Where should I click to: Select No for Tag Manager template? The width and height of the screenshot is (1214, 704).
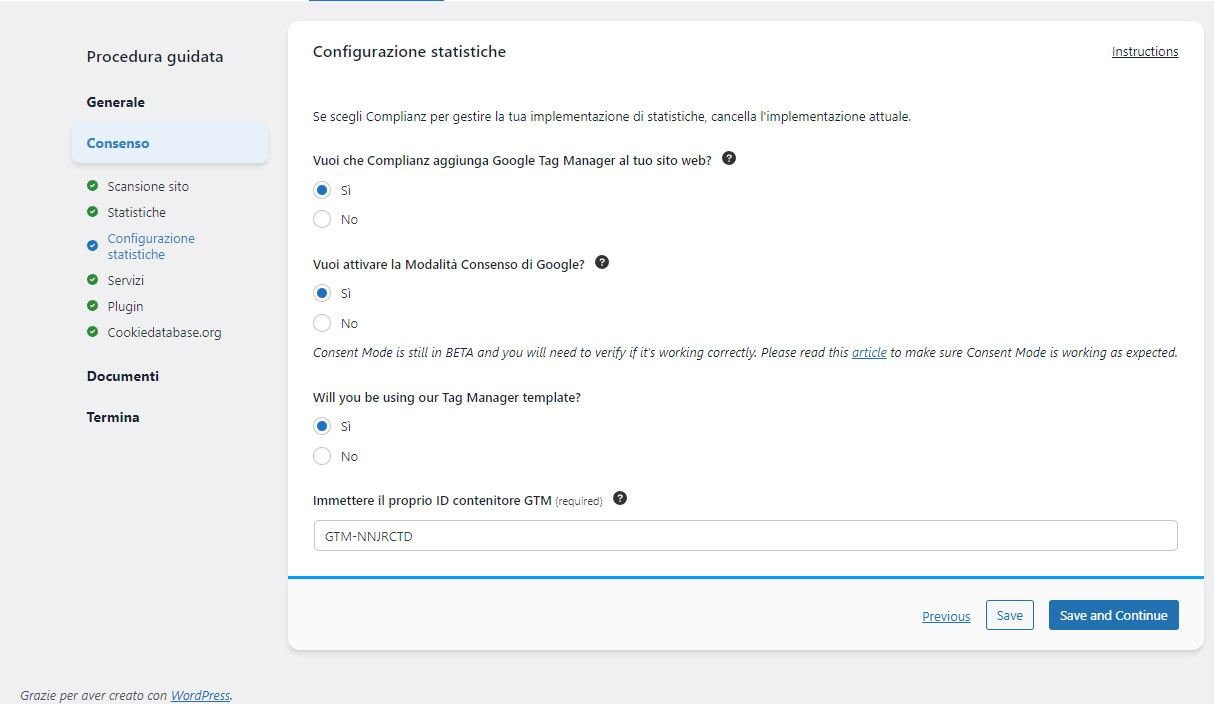322,456
